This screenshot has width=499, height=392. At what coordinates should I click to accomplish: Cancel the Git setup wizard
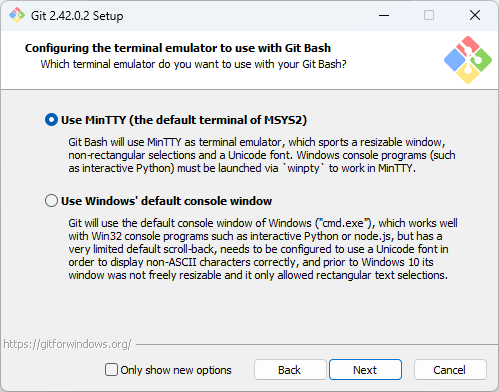tap(450, 370)
